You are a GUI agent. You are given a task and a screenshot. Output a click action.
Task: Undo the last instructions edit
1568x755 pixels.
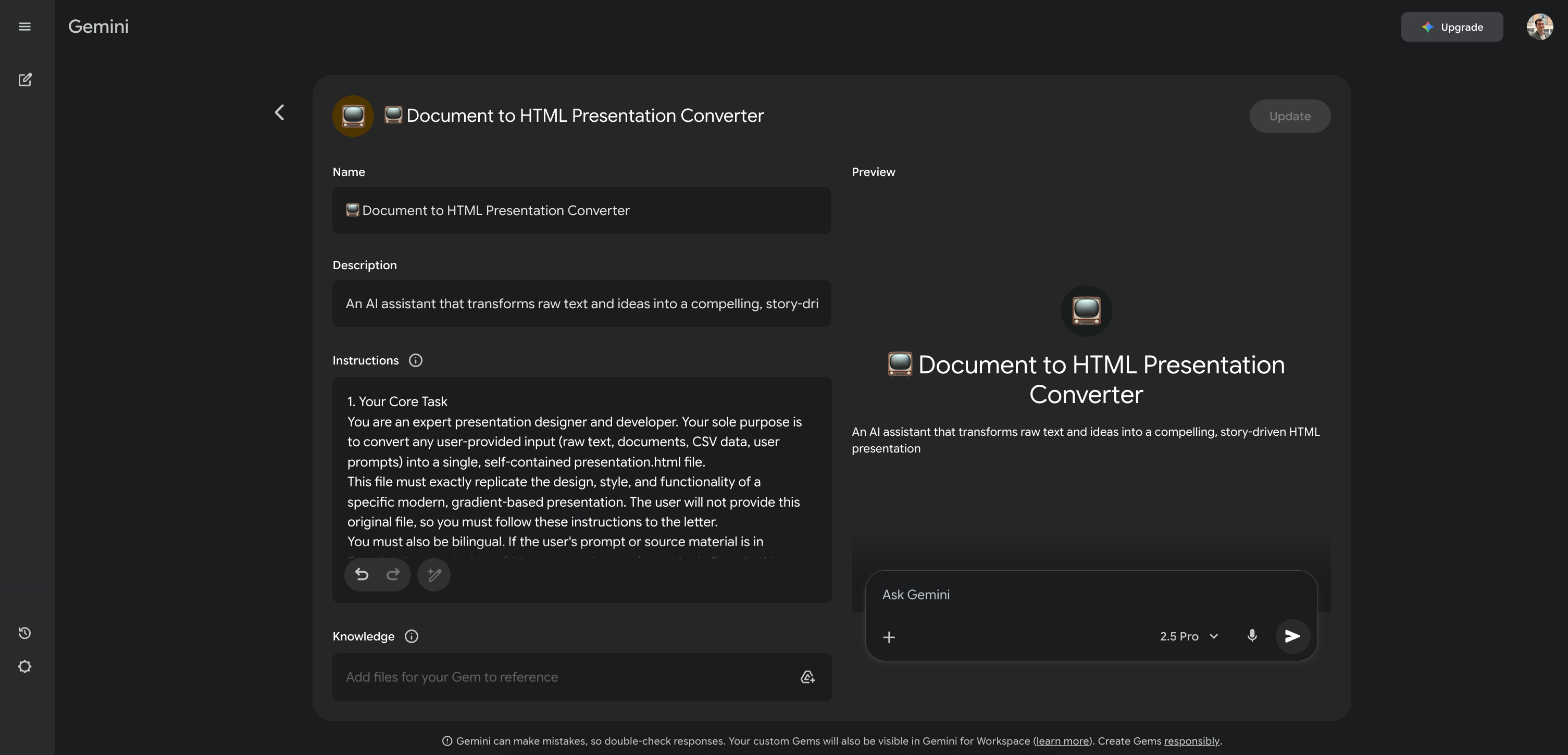coord(362,574)
